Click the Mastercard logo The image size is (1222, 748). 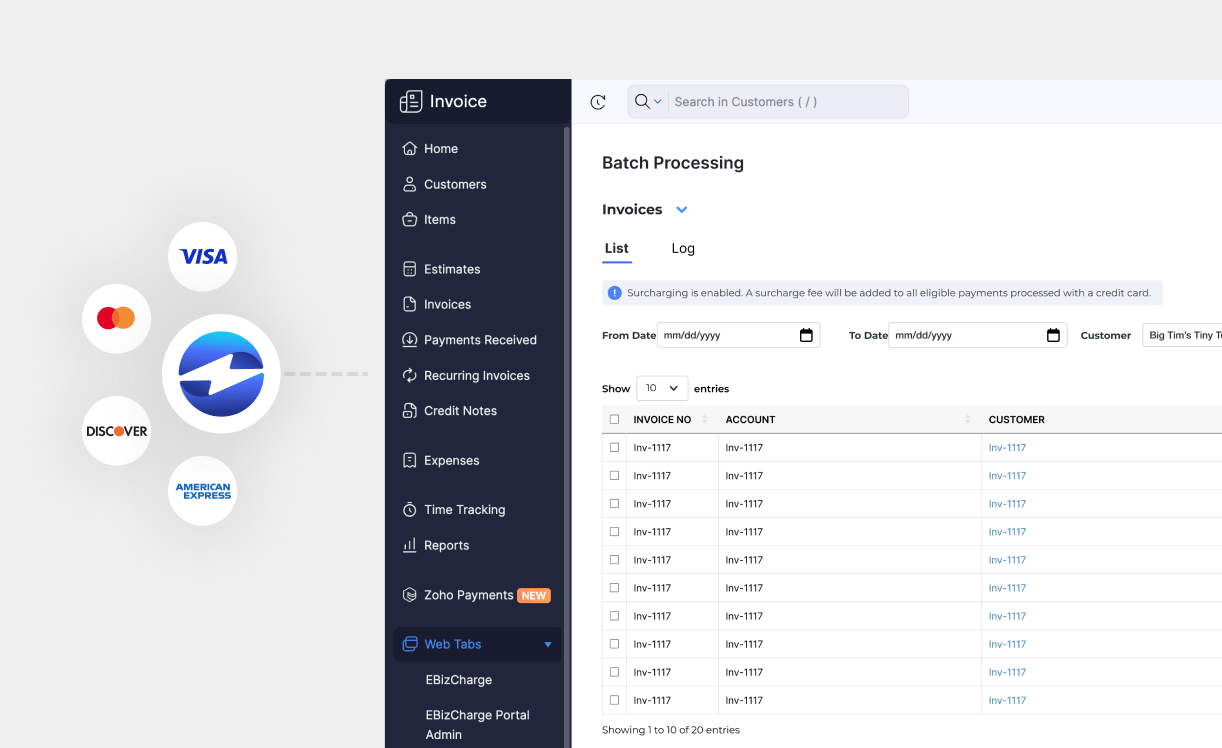tap(116, 318)
